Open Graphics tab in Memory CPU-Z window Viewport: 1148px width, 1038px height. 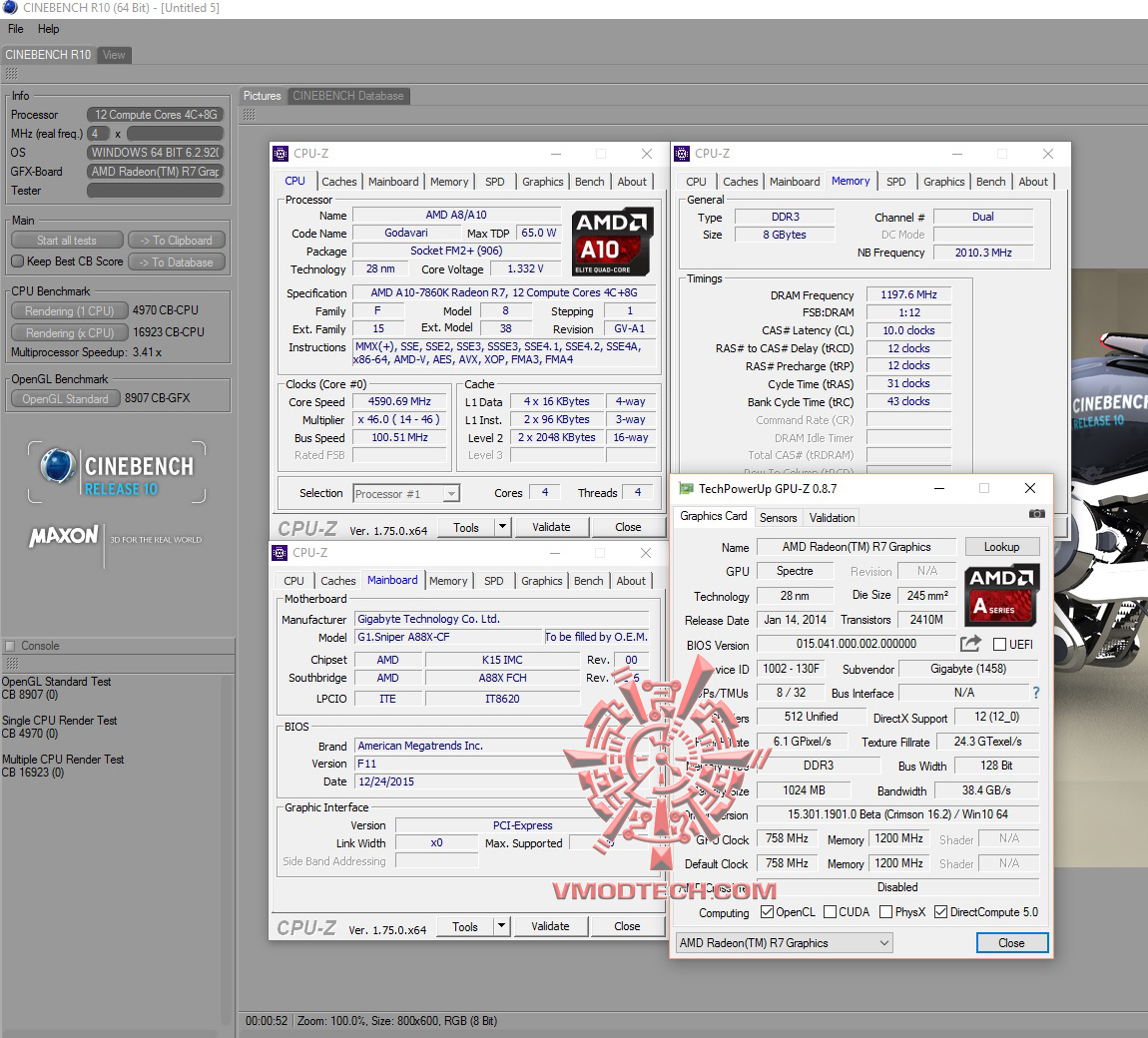click(943, 182)
